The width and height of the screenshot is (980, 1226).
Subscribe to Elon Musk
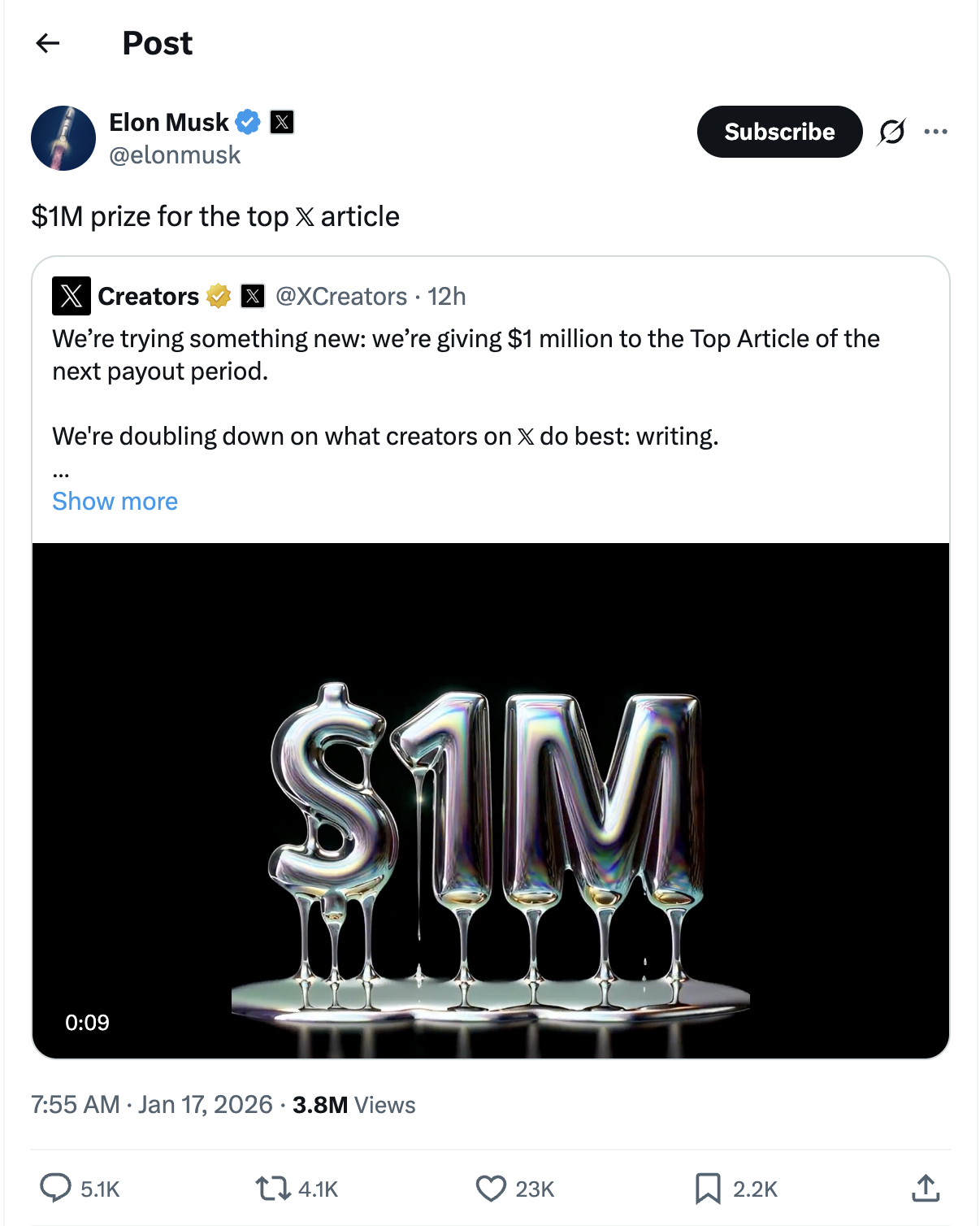point(778,132)
